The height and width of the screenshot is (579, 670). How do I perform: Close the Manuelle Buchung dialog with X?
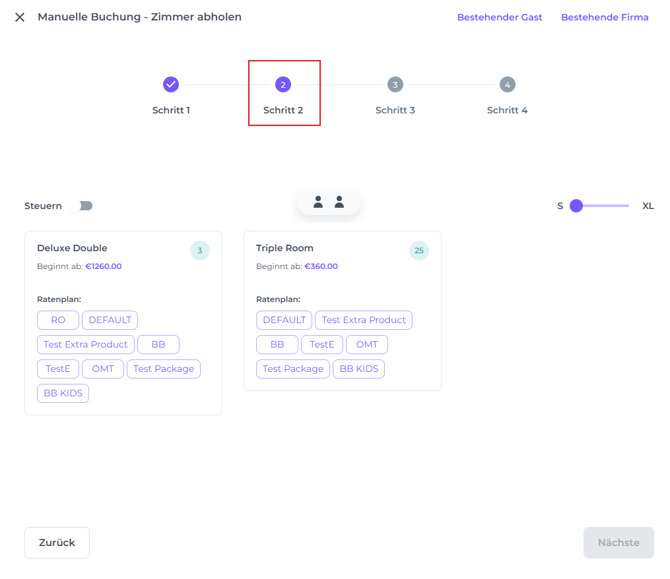20,17
